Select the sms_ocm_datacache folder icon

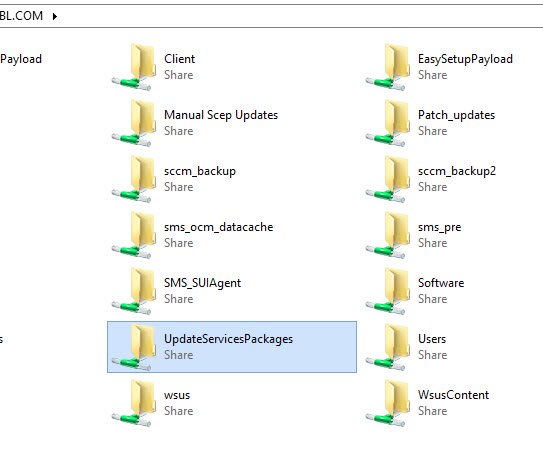(x=133, y=235)
